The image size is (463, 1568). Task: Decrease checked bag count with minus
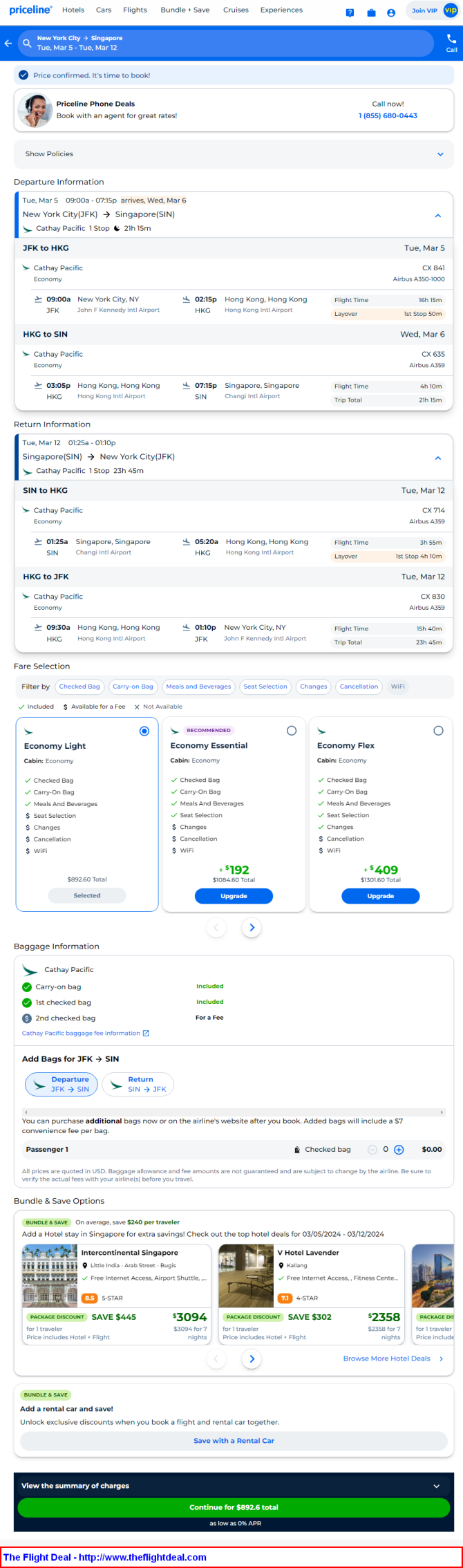click(372, 1150)
